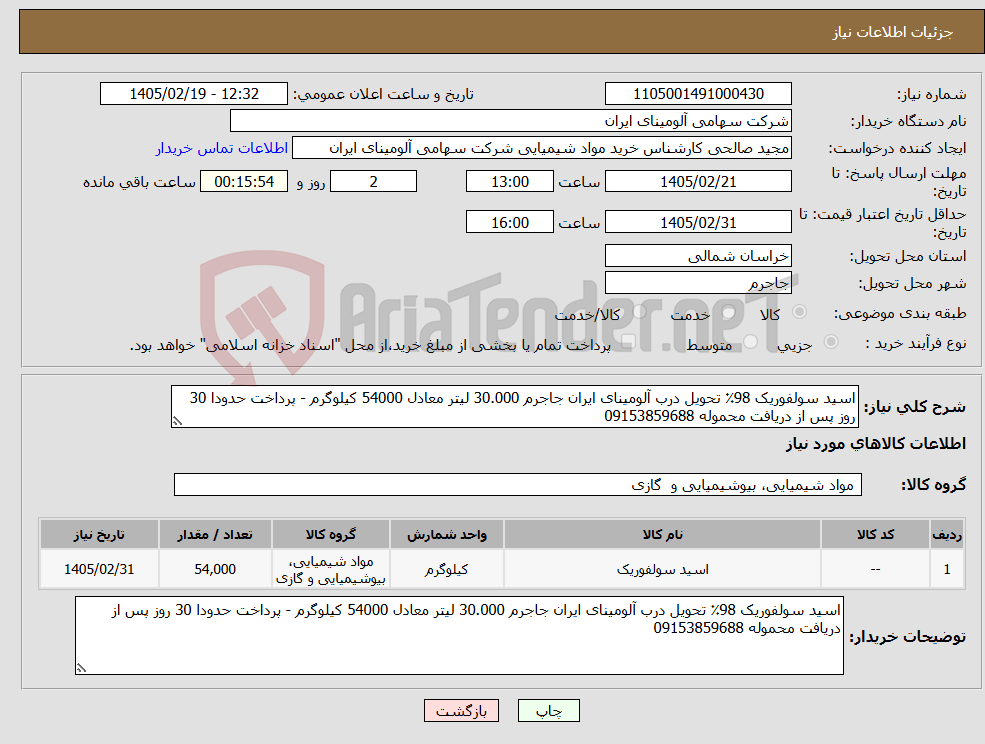Click the تاریخ نیاز column header
Viewport: 985px width, 744px height.
tap(99, 534)
